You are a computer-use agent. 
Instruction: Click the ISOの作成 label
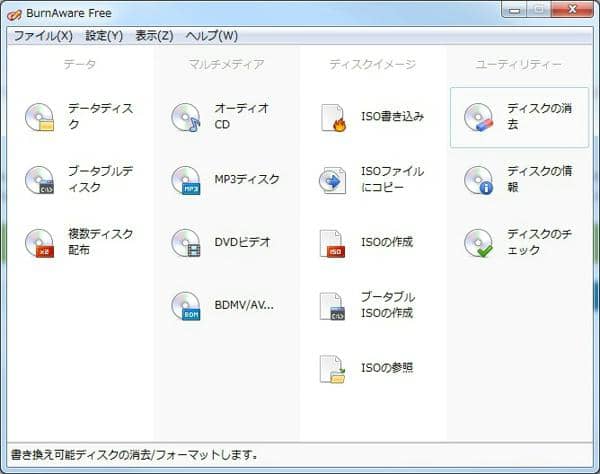pyautogui.click(x=387, y=242)
